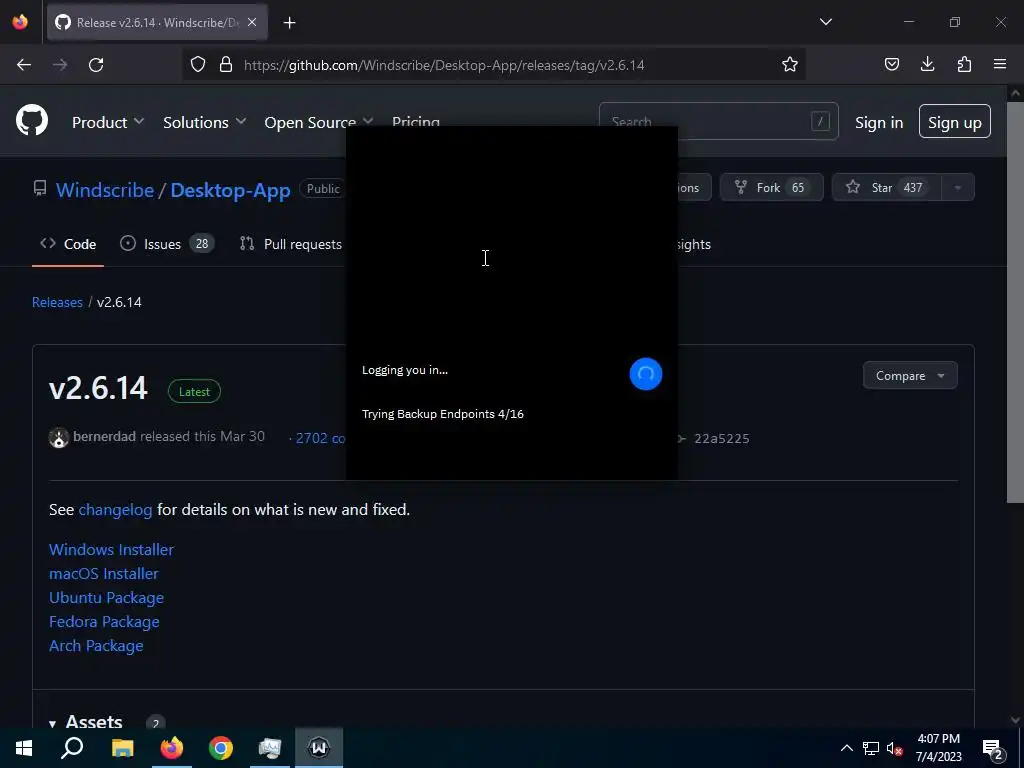This screenshot has width=1024, height=768.
Task: Click the Windscribe taskbar icon
Action: click(319, 748)
